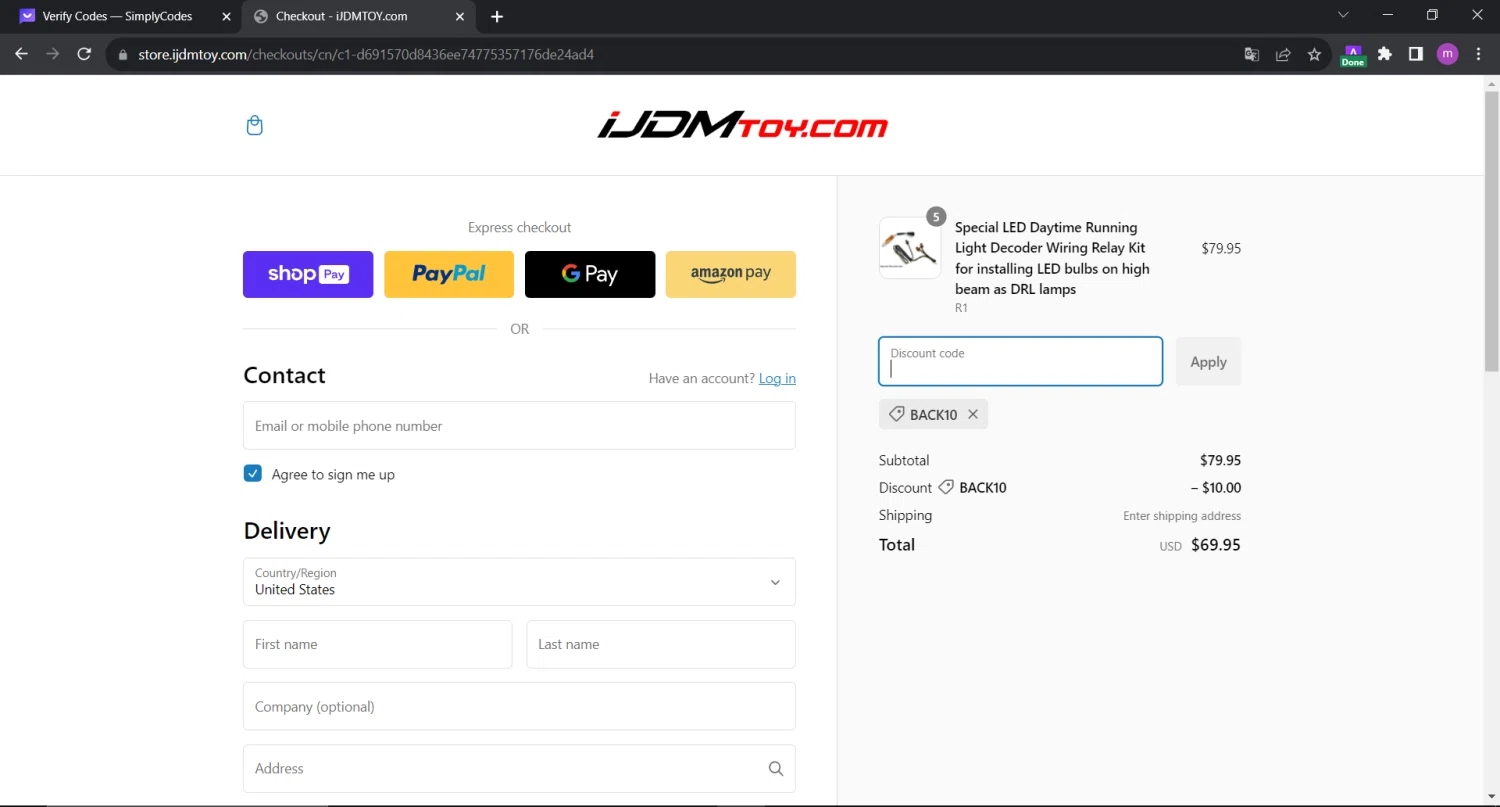Click the Address input field
The height and width of the screenshot is (807, 1500).
(519, 769)
